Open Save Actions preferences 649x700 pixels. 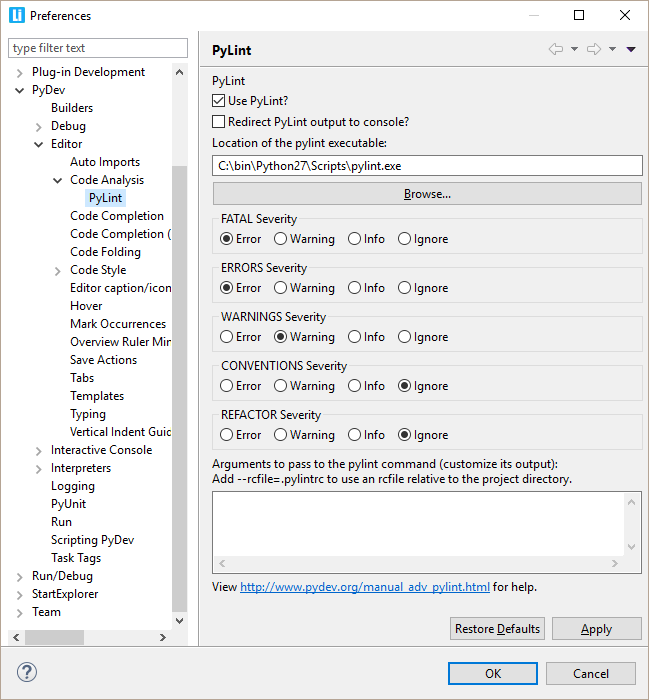(x=104, y=360)
